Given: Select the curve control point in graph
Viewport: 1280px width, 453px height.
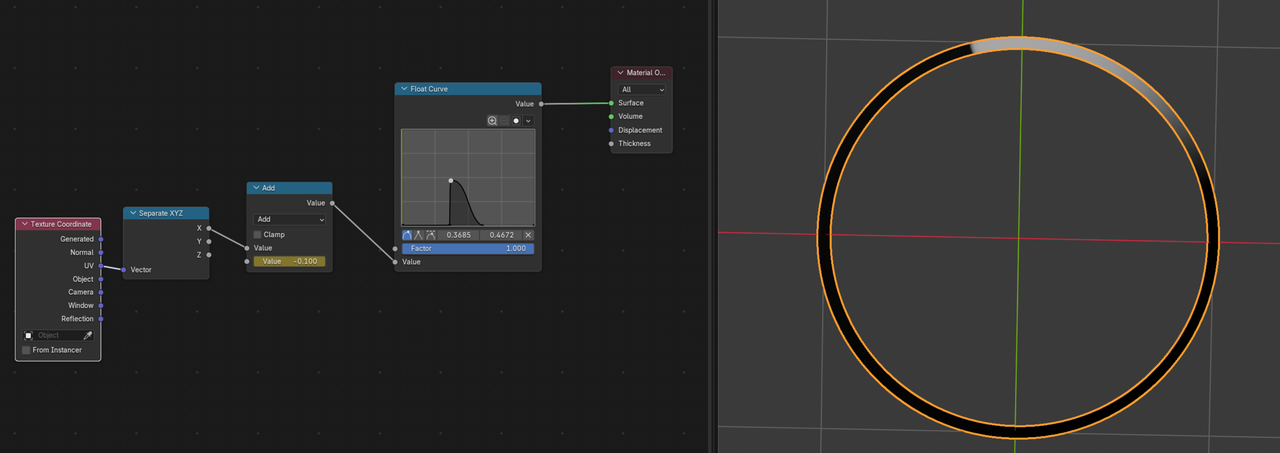Looking at the screenshot, I should 451,181.
